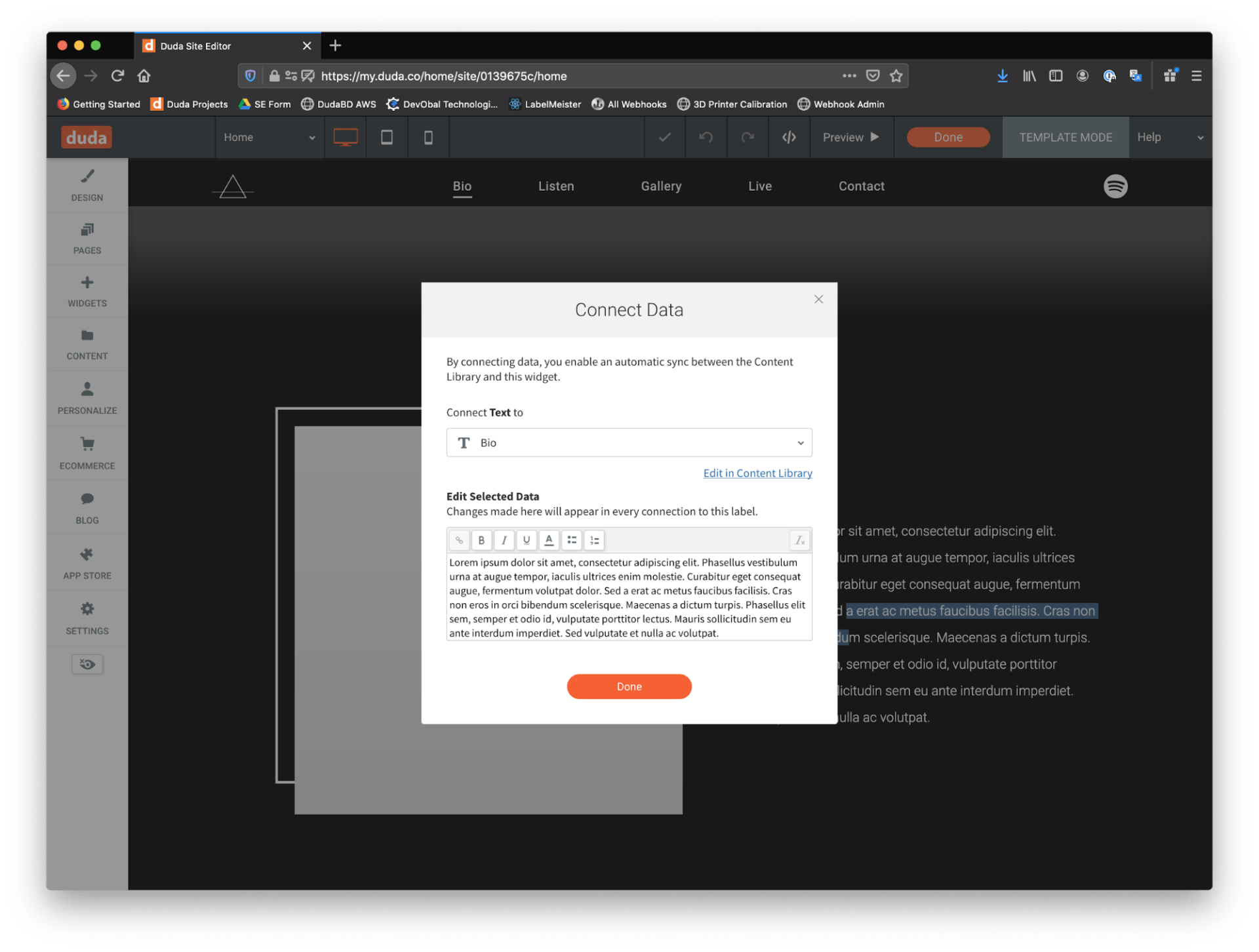The image size is (1259, 952).
Task: Open Duda Projects bookmark
Action: [x=189, y=104]
